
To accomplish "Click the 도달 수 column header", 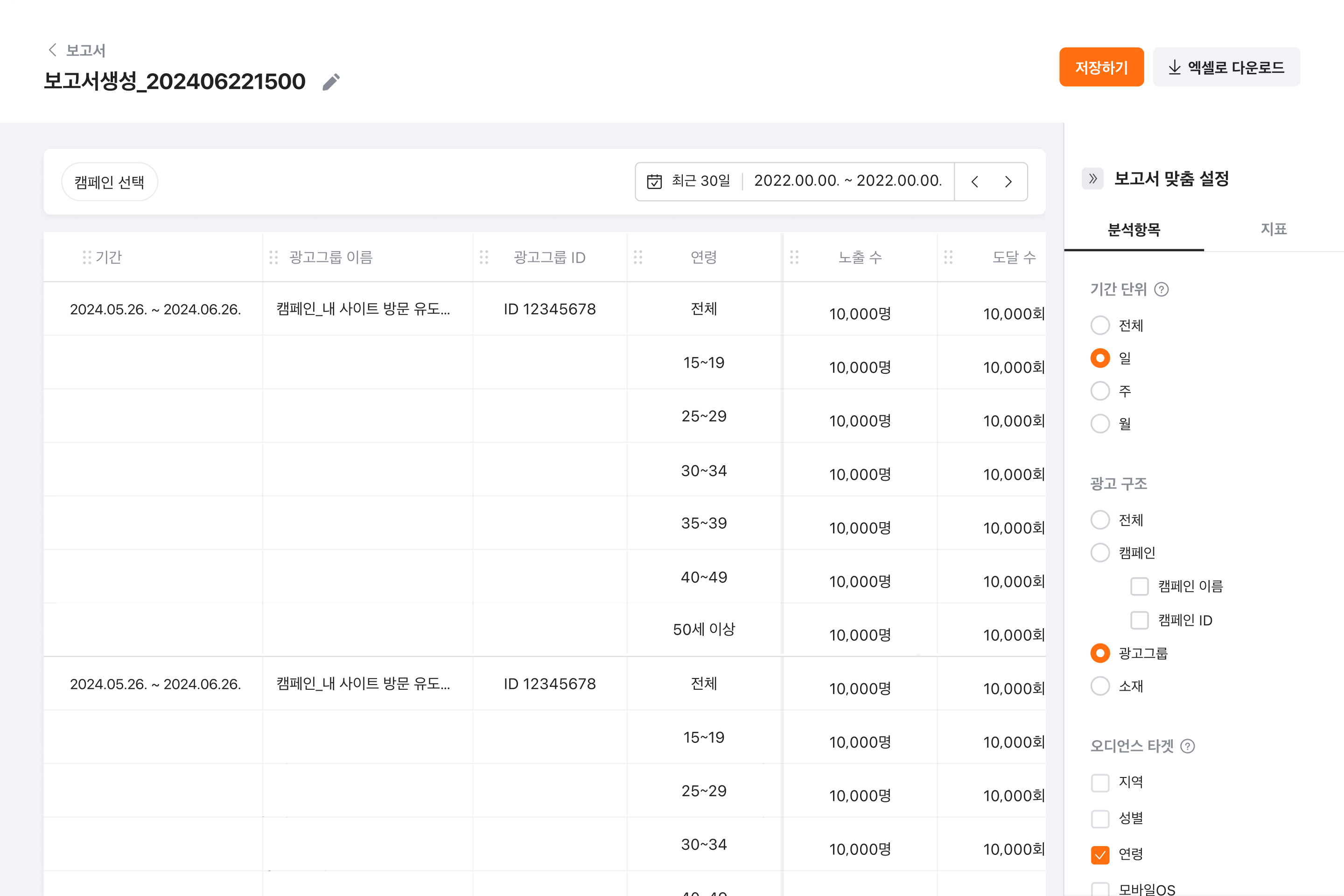I will coord(1014,258).
